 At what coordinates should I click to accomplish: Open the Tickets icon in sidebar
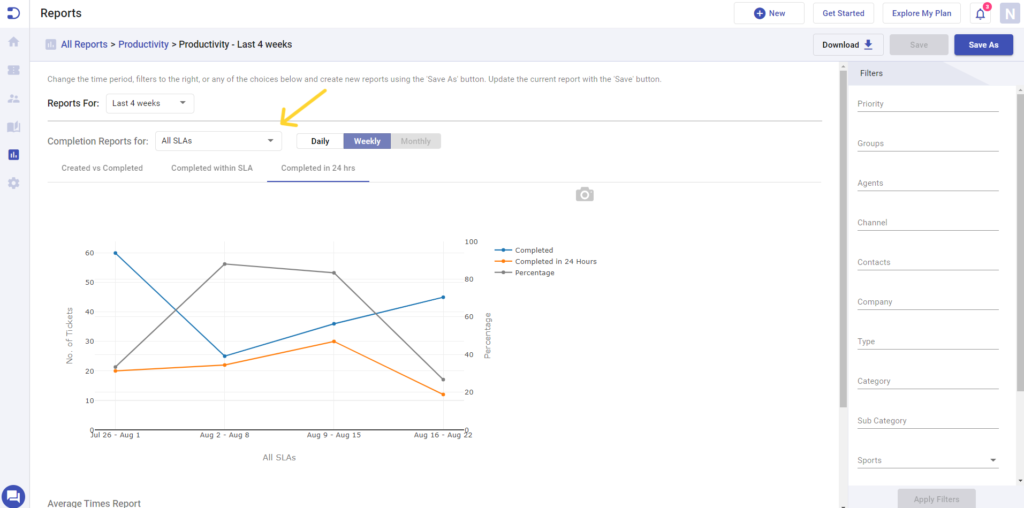(14, 70)
